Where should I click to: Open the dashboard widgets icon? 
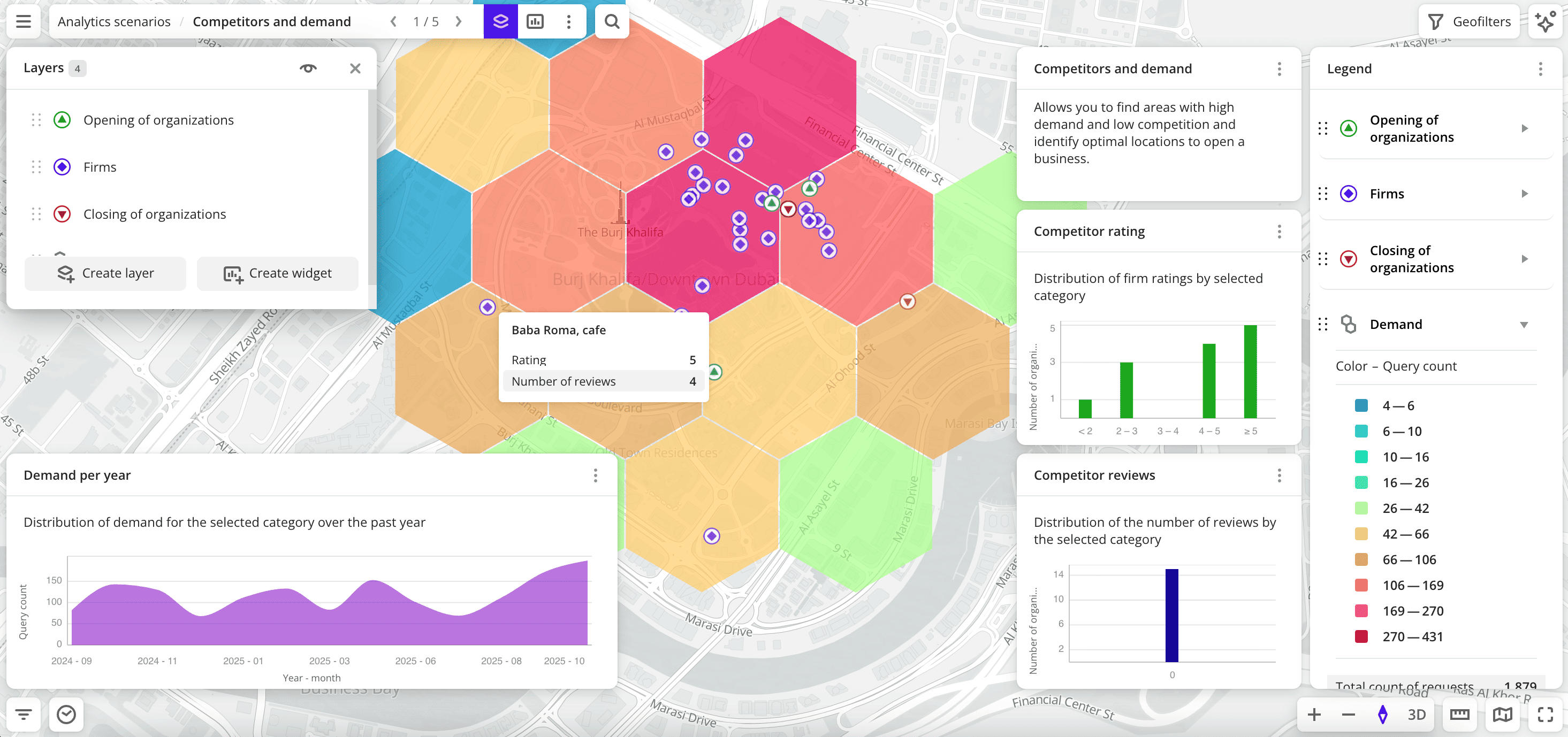coord(535,22)
